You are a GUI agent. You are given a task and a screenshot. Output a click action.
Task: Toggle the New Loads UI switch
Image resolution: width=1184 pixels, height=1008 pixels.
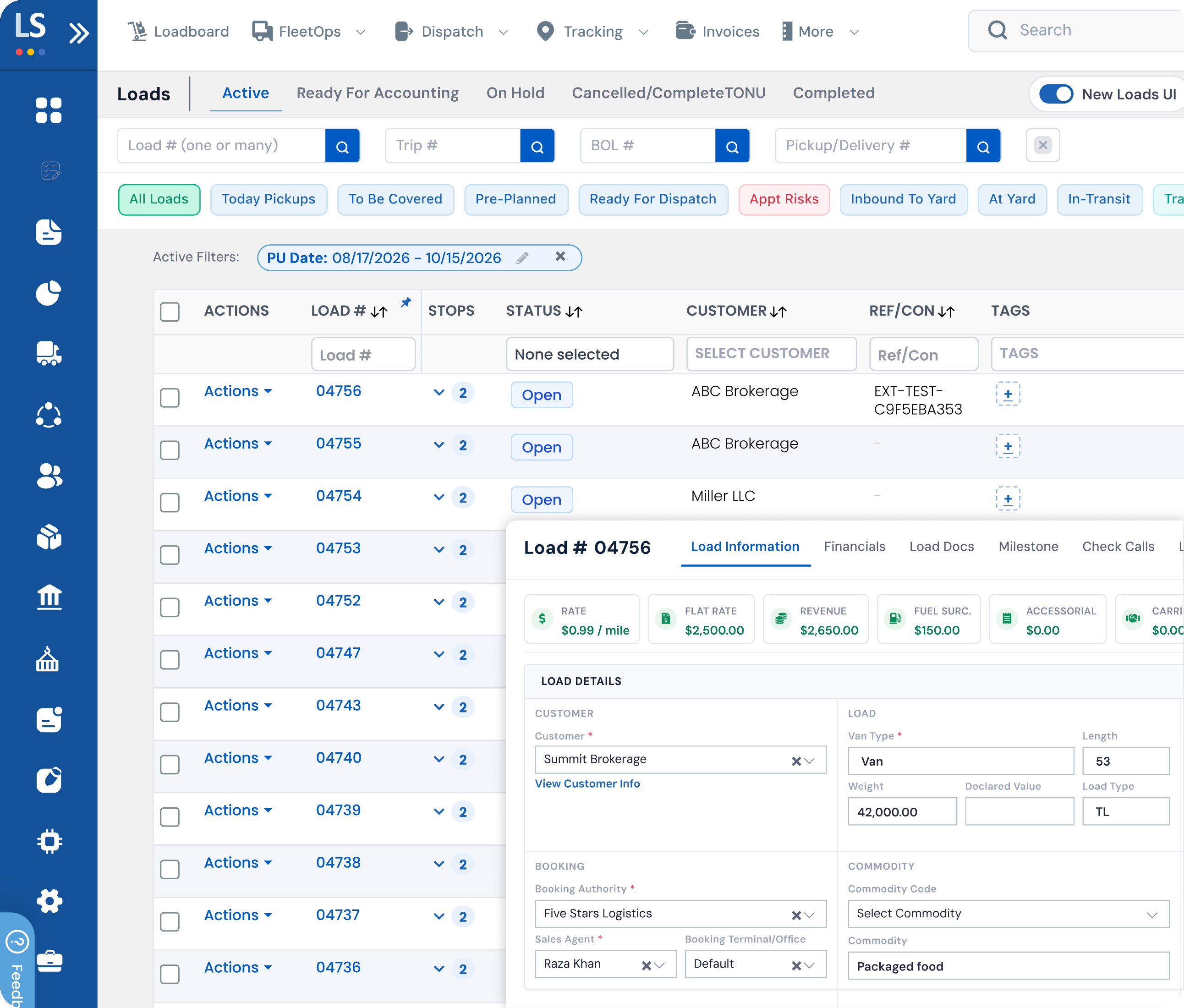1056,94
